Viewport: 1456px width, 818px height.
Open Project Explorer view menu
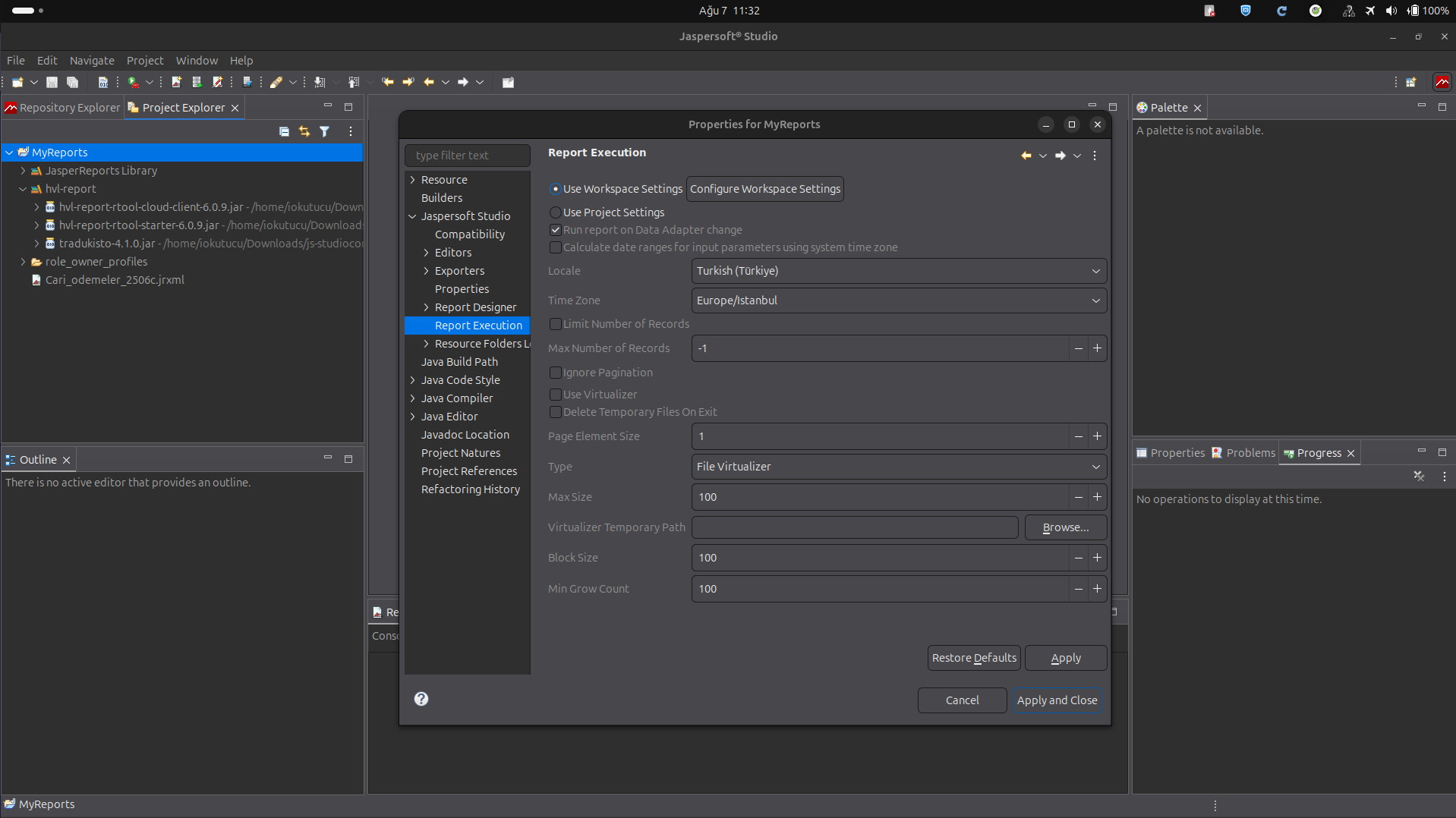tap(351, 131)
